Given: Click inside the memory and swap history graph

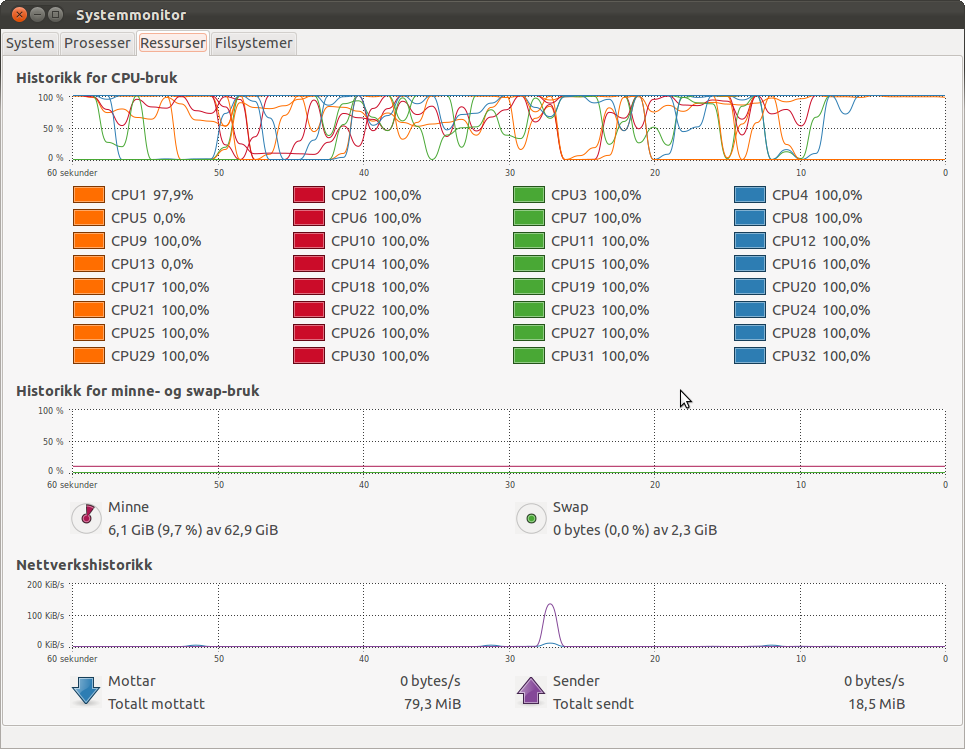Looking at the screenshot, I should point(509,441).
